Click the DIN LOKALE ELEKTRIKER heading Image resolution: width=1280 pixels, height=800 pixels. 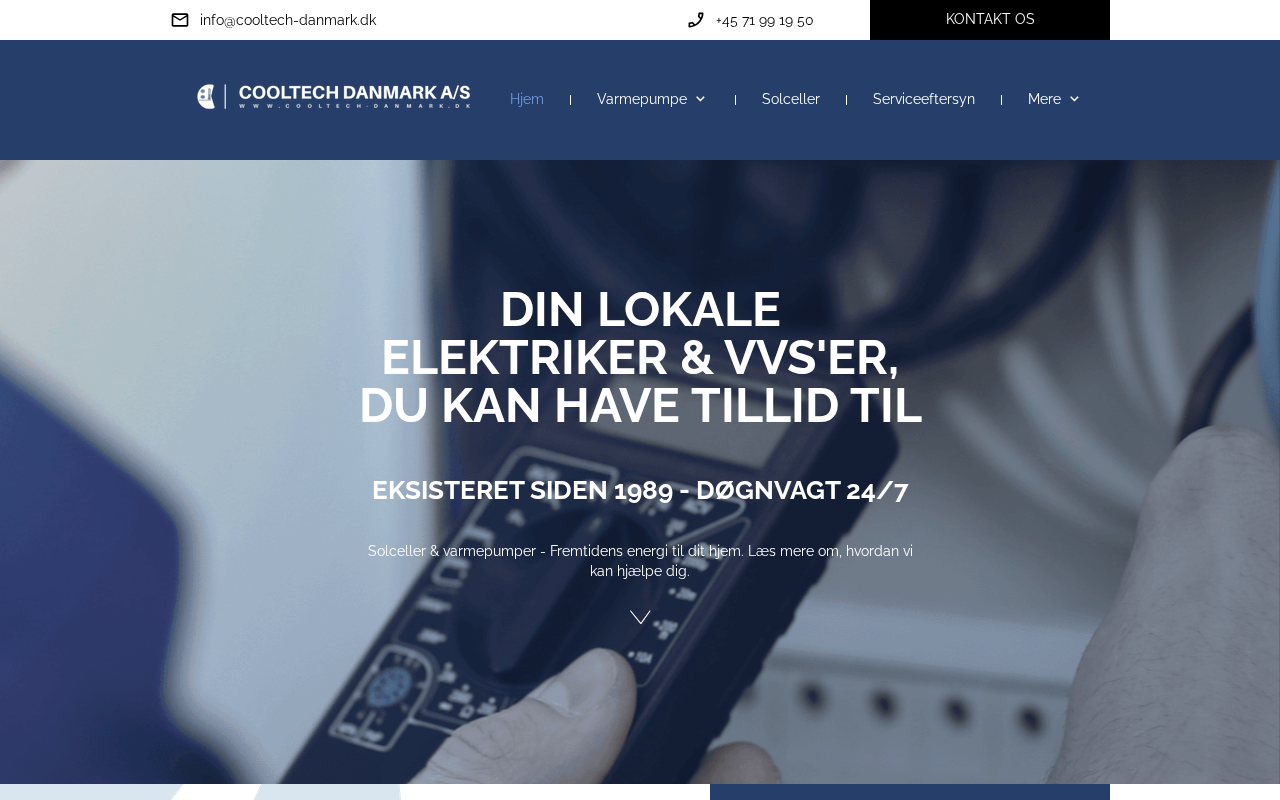[x=640, y=358]
